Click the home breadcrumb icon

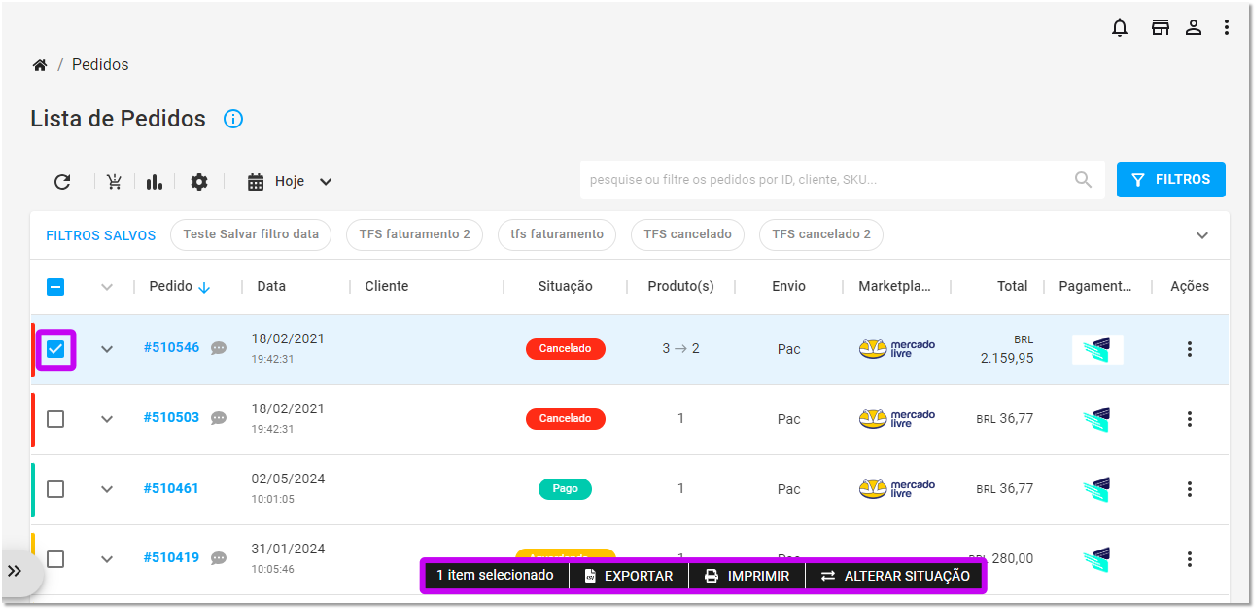click(39, 63)
